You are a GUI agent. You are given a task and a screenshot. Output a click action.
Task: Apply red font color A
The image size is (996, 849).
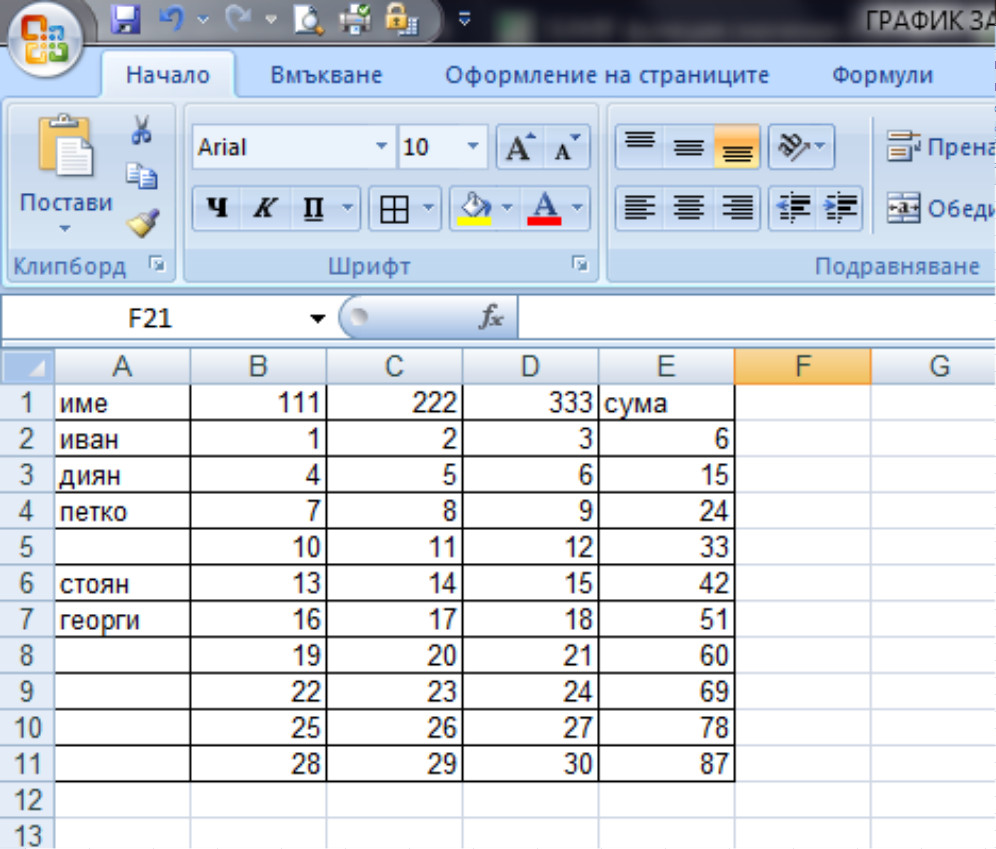pyautogui.click(x=544, y=208)
